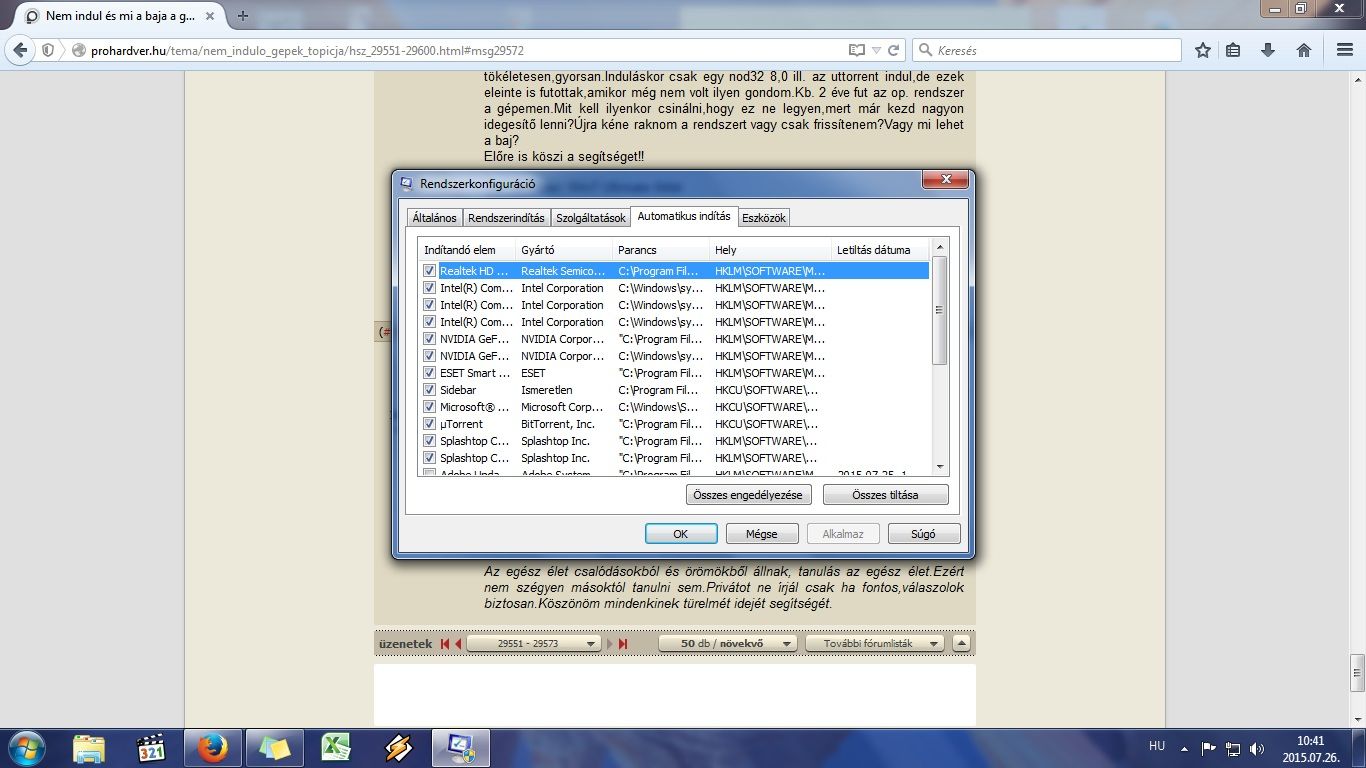Click the browser page vertical scrollbar thumb

pyautogui.click(x=1357, y=673)
